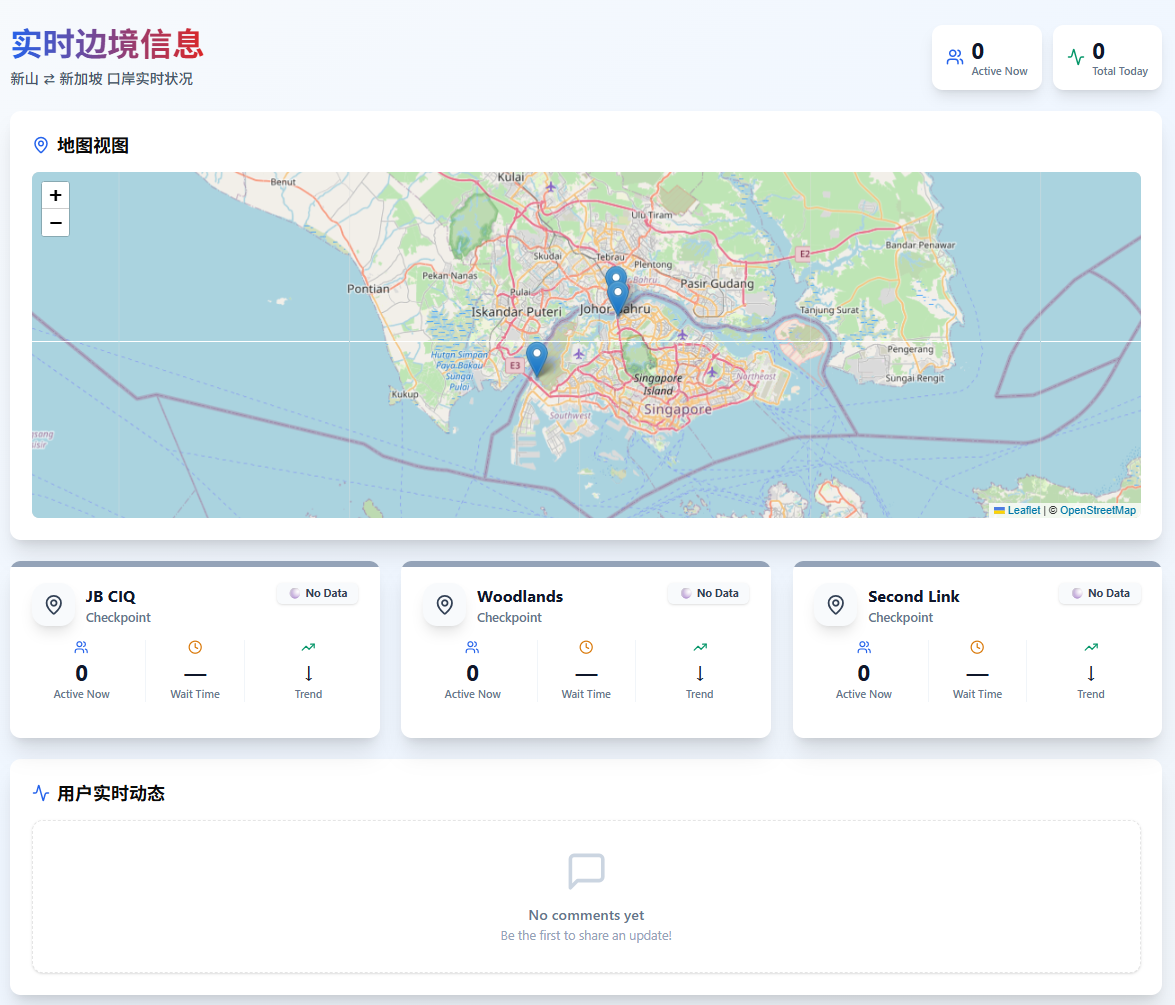This screenshot has height=1005, width=1175.
Task: Click the Woodlands No Data badge
Action: pyautogui.click(x=709, y=594)
